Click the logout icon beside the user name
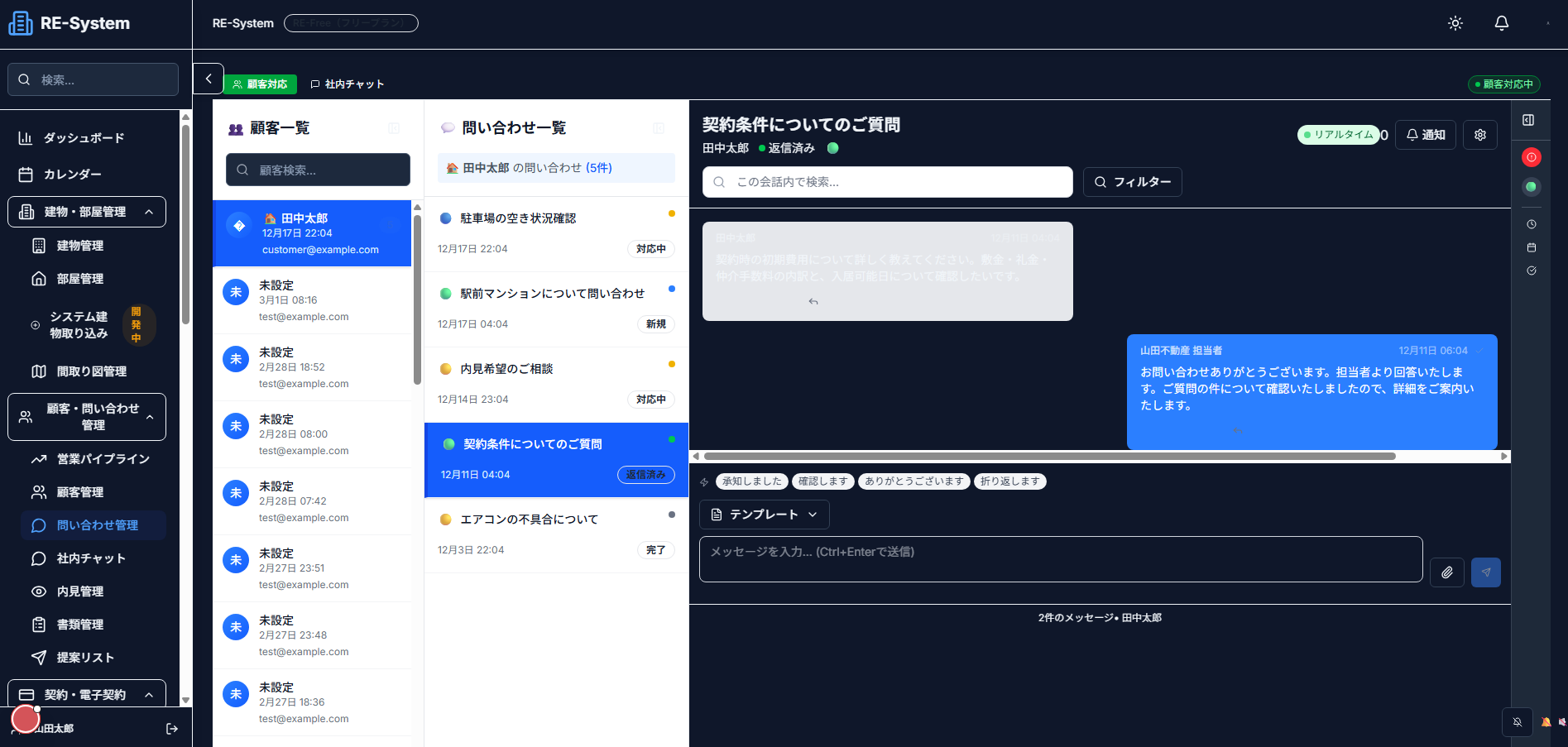Image resolution: width=1568 pixels, height=747 pixels. point(172,729)
